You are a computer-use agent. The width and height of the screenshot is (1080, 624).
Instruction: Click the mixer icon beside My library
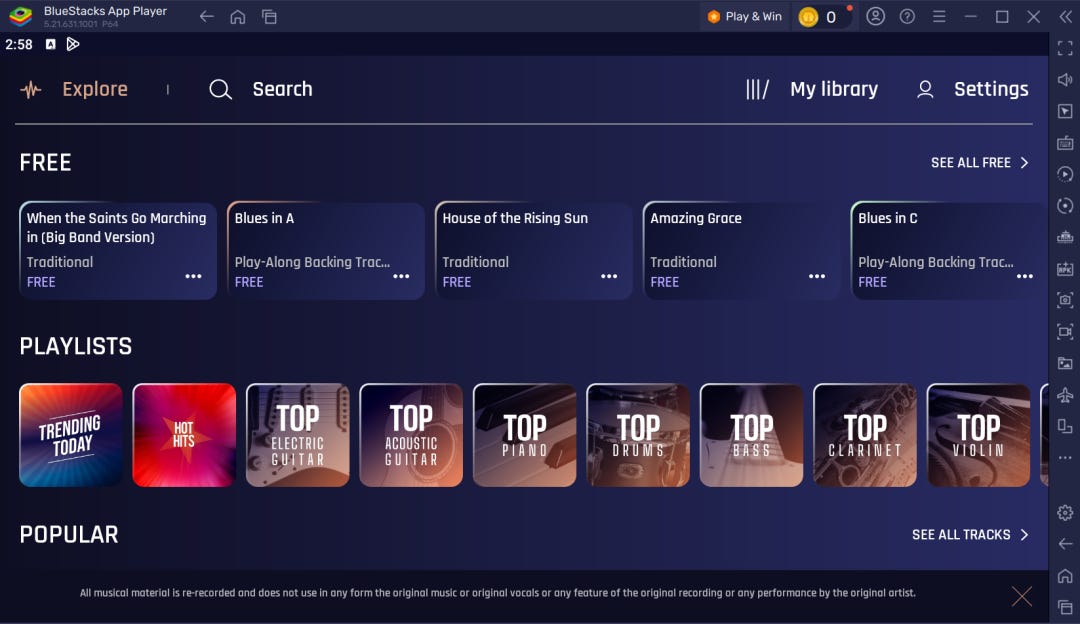point(756,89)
